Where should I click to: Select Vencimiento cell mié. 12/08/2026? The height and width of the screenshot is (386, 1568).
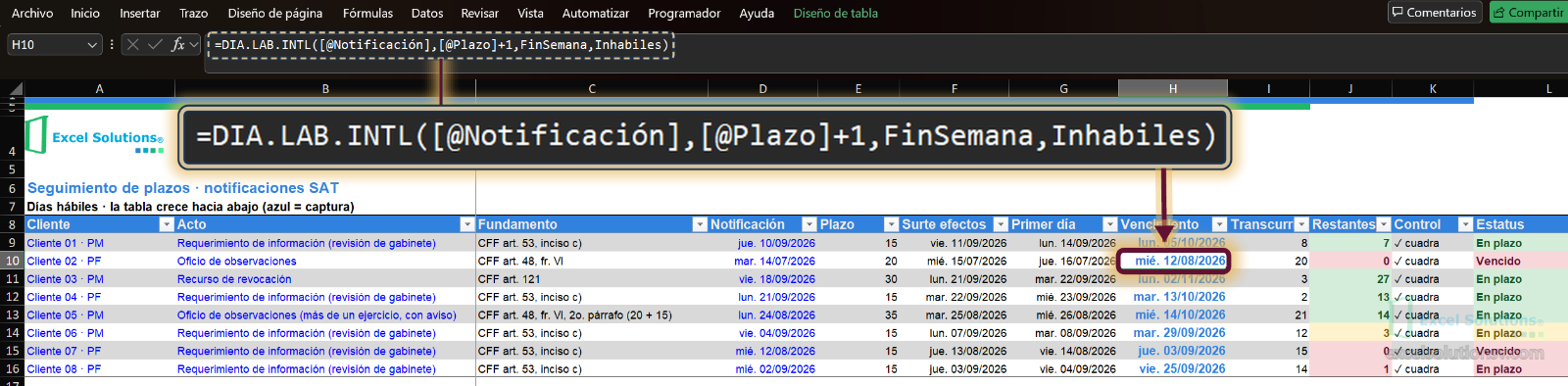pyautogui.click(x=1173, y=261)
